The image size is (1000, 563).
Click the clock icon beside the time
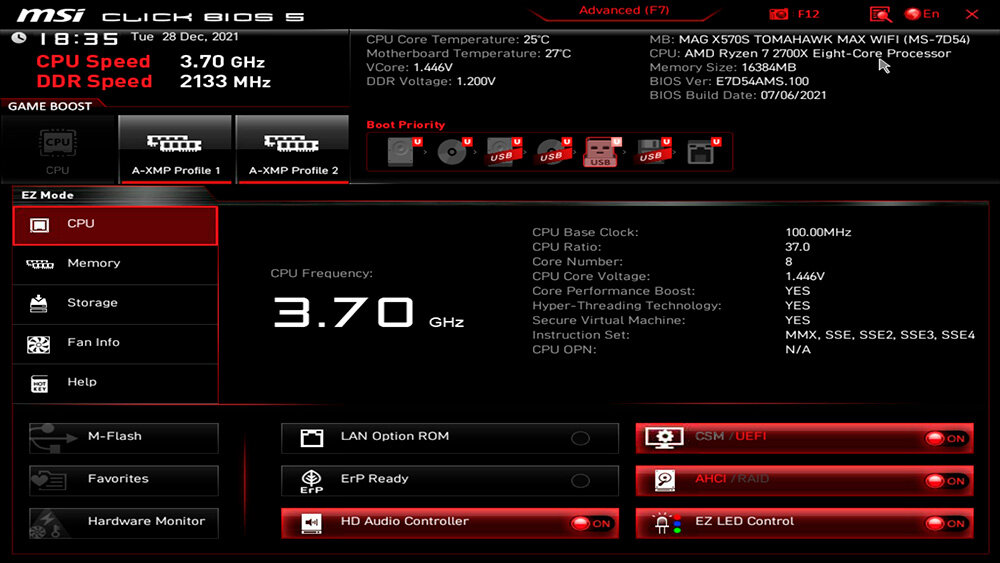19,38
